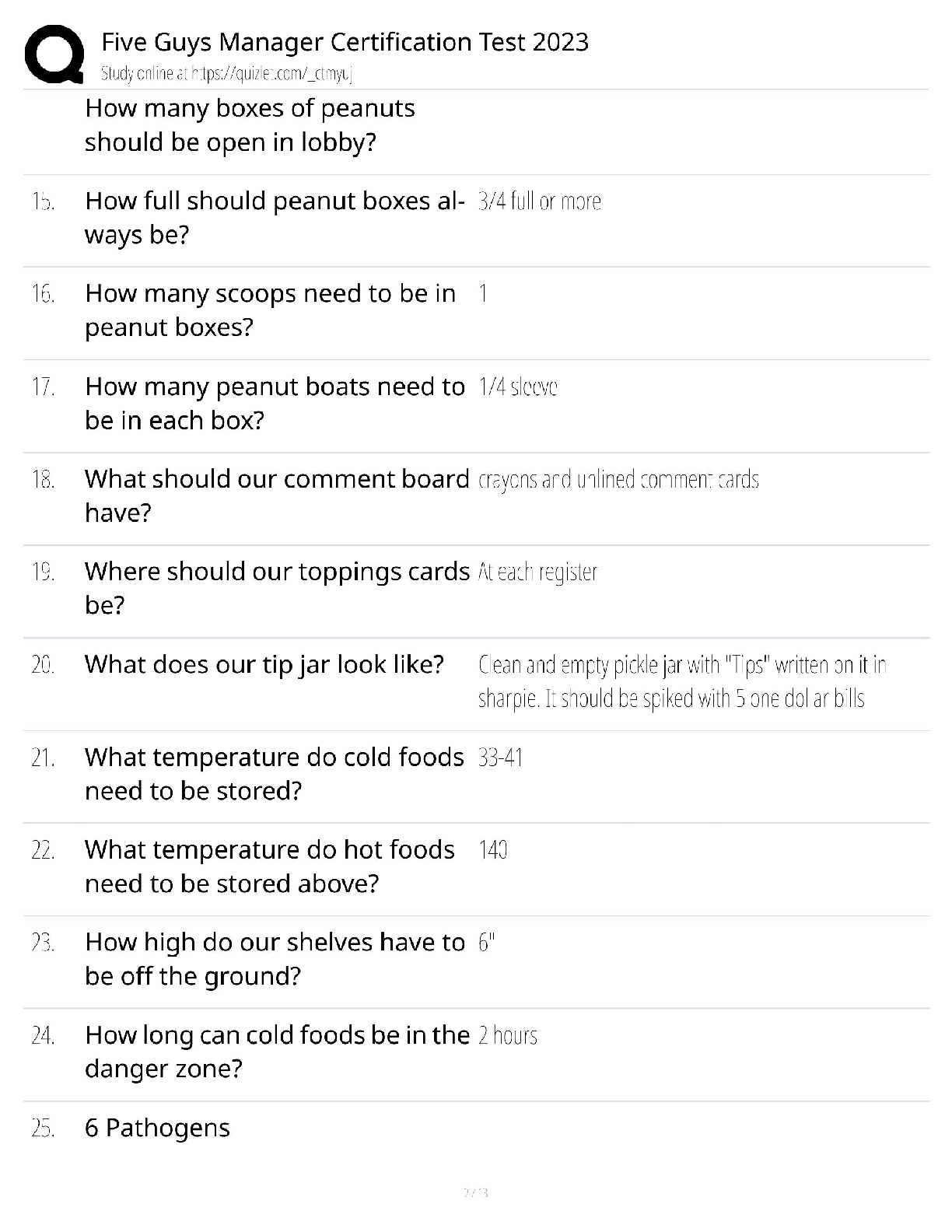Click the Five Guys Manager Certification title
This screenshot has width=952, height=1232.
pos(345,41)
